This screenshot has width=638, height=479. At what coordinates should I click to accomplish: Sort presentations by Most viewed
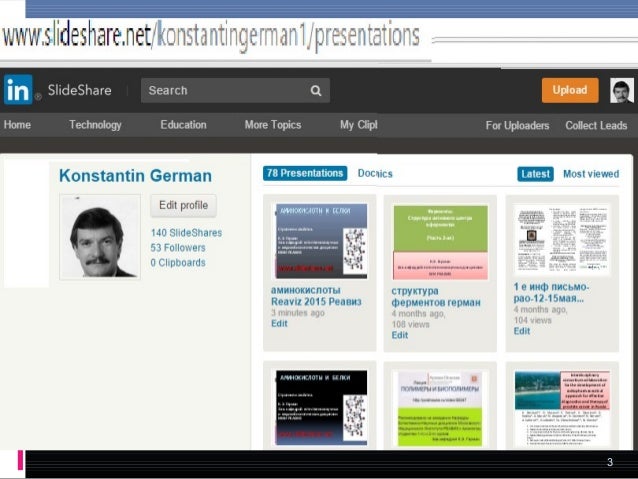click(590, 174)
